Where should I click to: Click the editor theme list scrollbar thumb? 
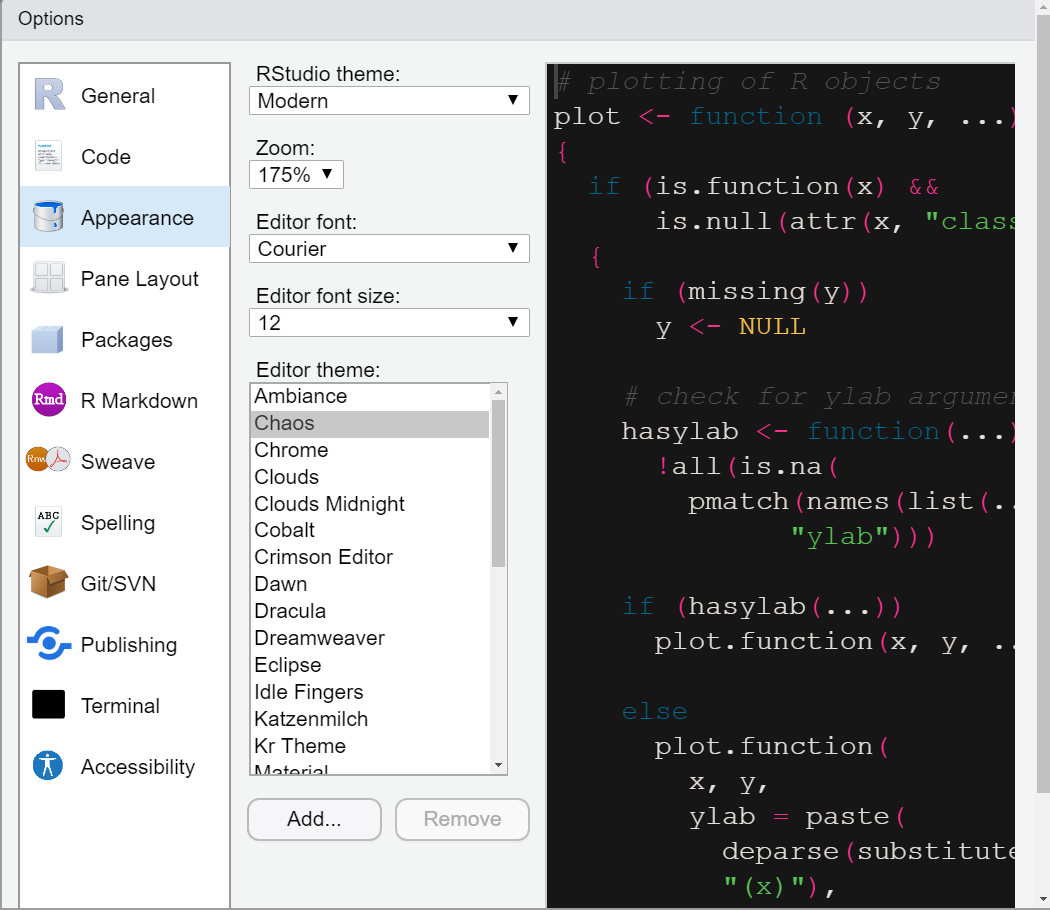(x=498, y=483)
